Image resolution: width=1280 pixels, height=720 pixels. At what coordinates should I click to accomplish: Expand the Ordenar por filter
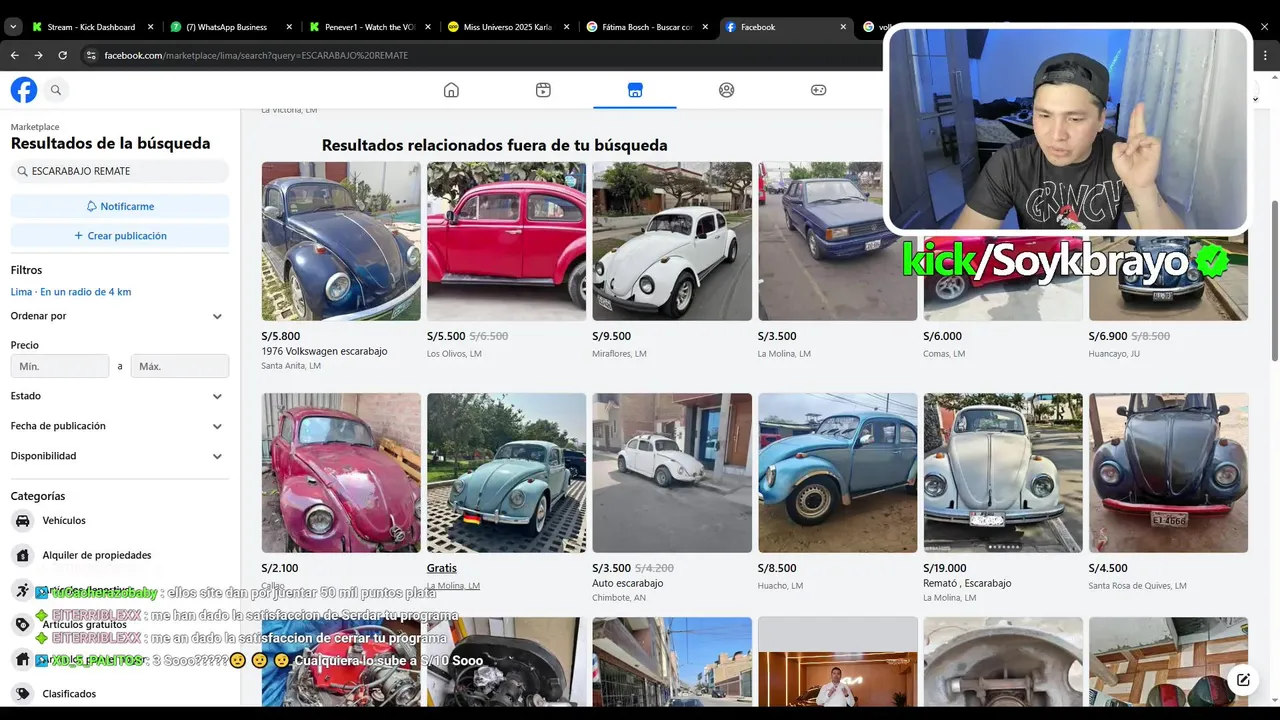pos(120,316)
